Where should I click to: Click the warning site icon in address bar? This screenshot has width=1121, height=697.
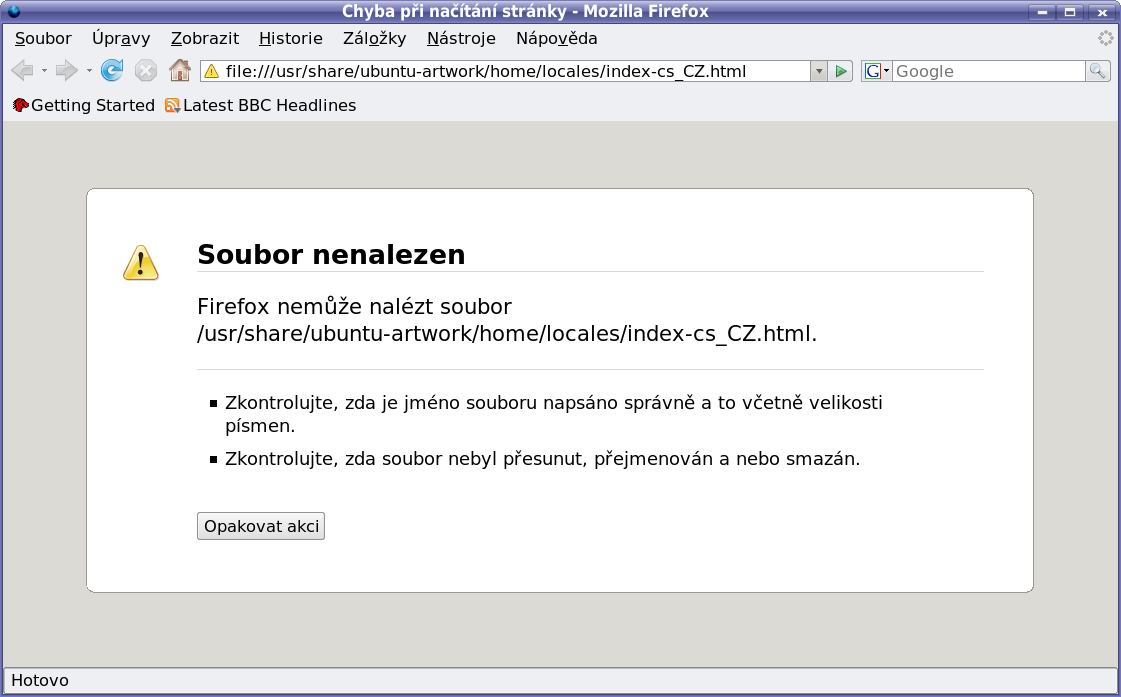pos(212,71)
